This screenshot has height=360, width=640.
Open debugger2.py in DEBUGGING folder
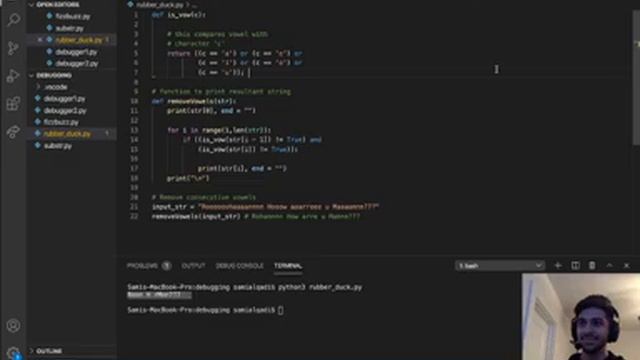(x=64, y=111)
